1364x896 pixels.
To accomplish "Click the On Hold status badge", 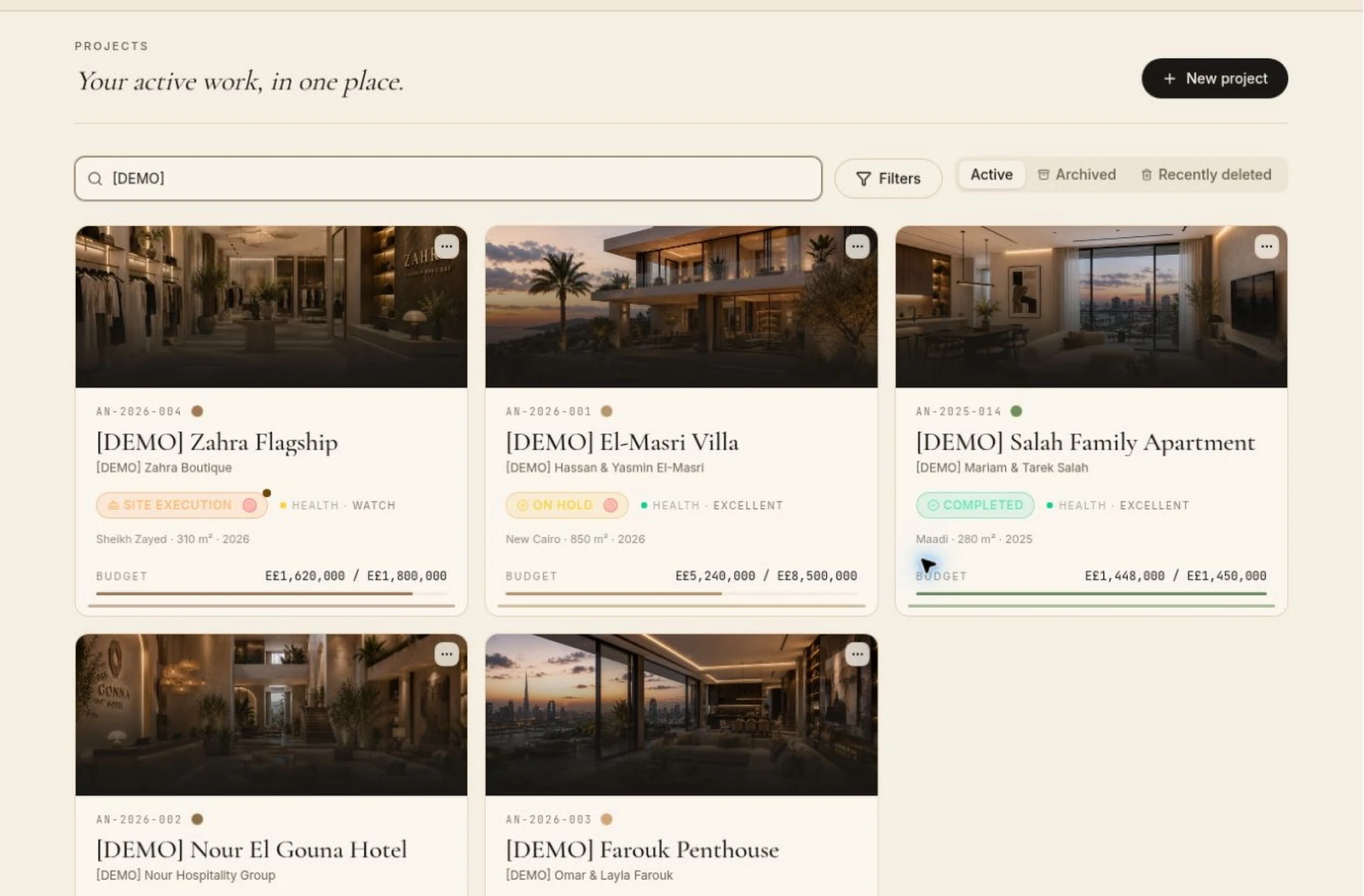I will 567,505.
